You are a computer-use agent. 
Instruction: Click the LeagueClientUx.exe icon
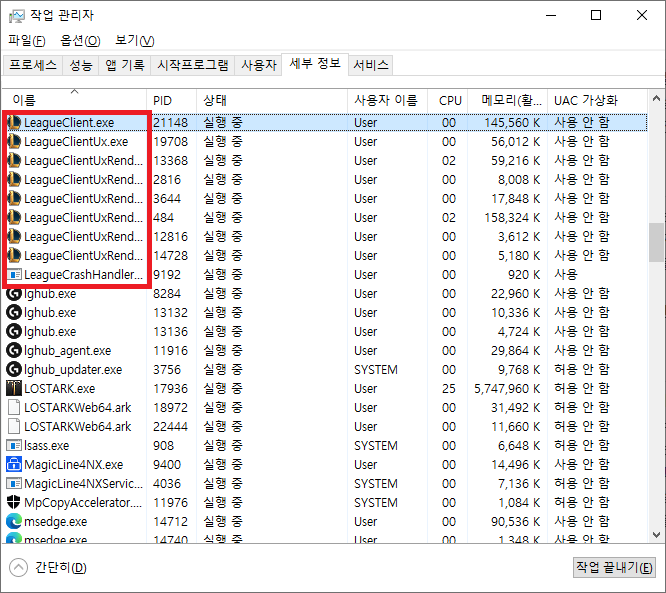(14, 141)
